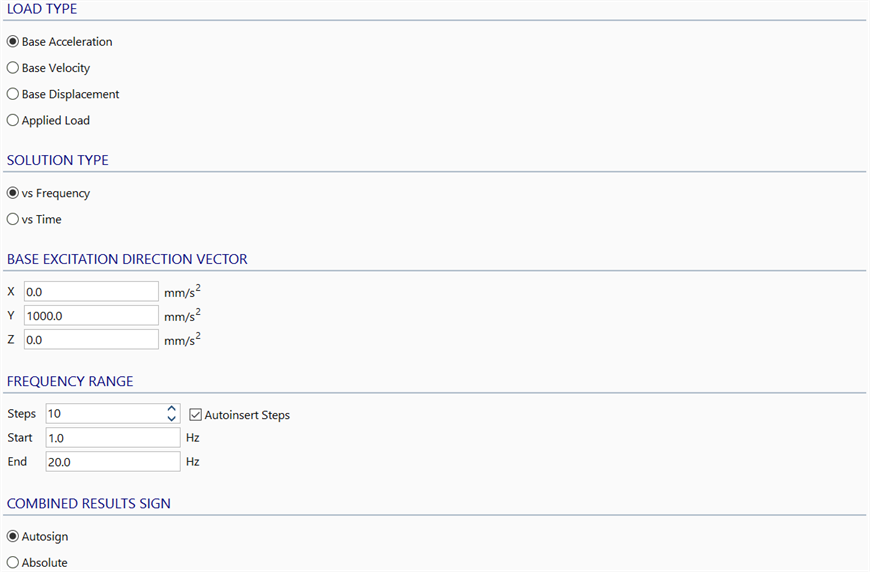This screenshot has width=870, height=572.
Task: Toggle the Autoinsert Steps checkbox
Action: [195, 414]
